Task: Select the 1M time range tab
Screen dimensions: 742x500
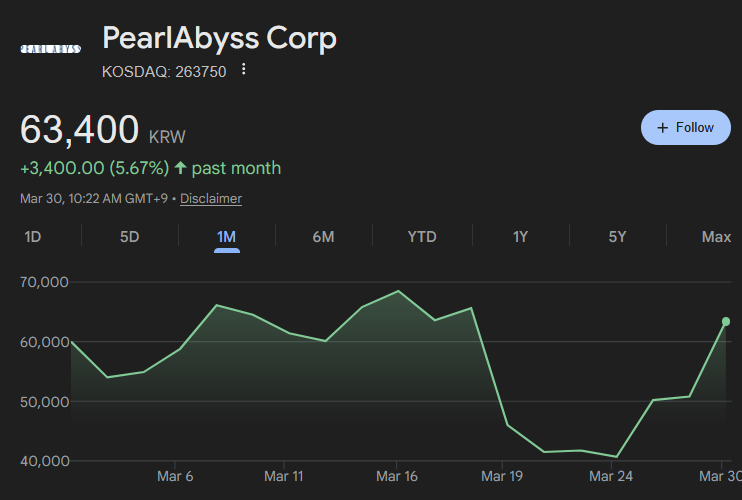Action: pos(226,237)
